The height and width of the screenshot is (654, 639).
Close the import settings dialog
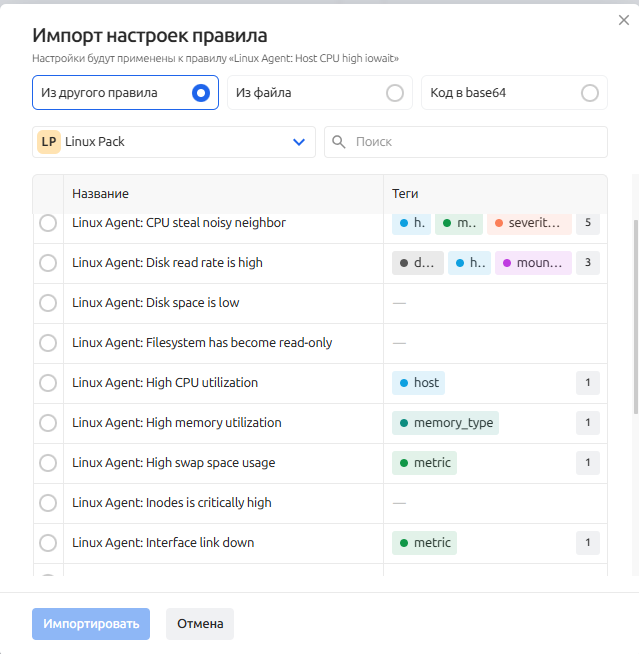click(624, 20)
